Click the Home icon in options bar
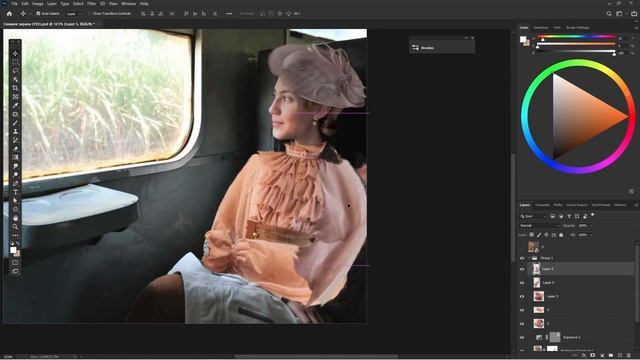This screenshot has height=360, width=640. tap(9, 13)
